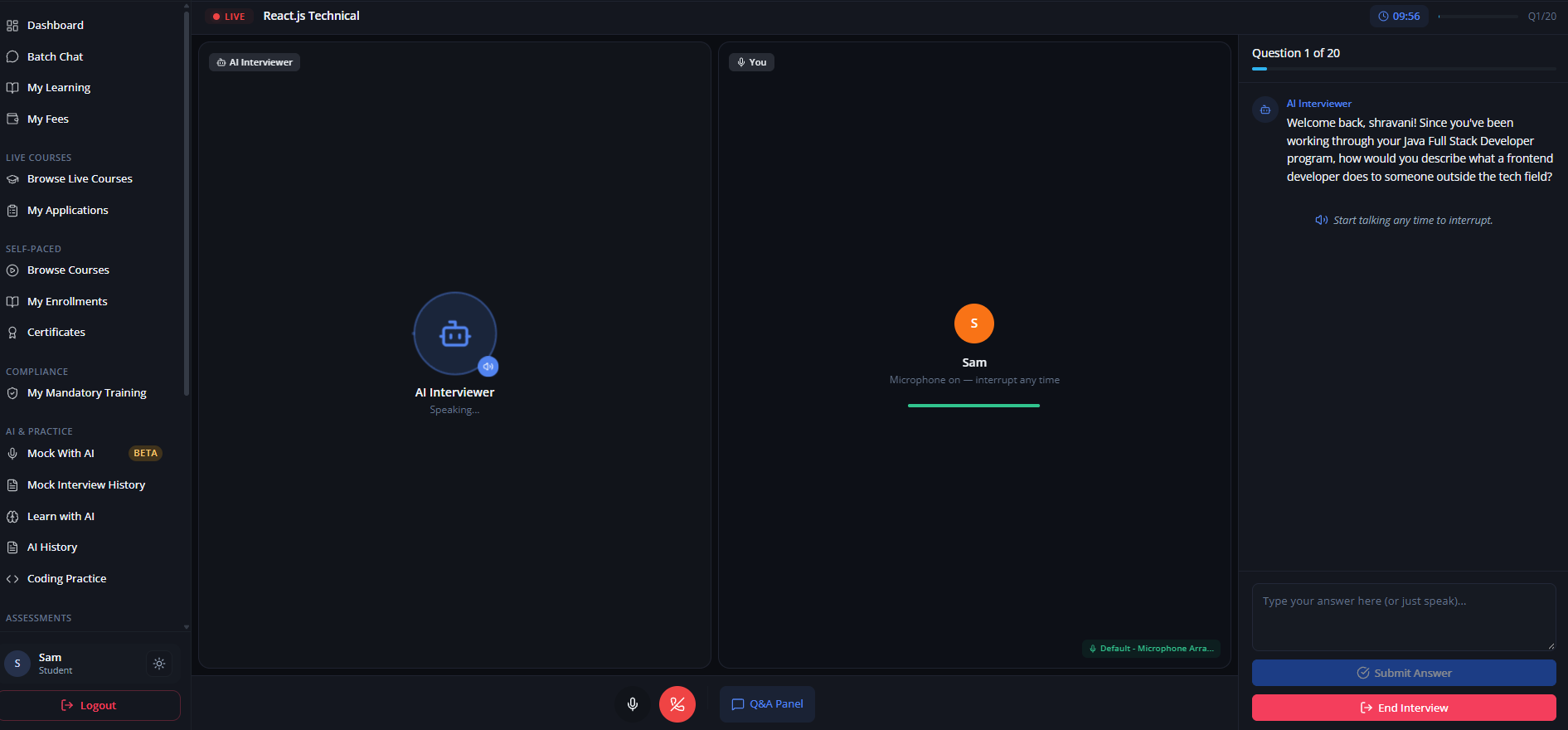Click the My Mandatory Training shield icon
The height and width of the screenshot is (730, 1568).
(12, 393)
